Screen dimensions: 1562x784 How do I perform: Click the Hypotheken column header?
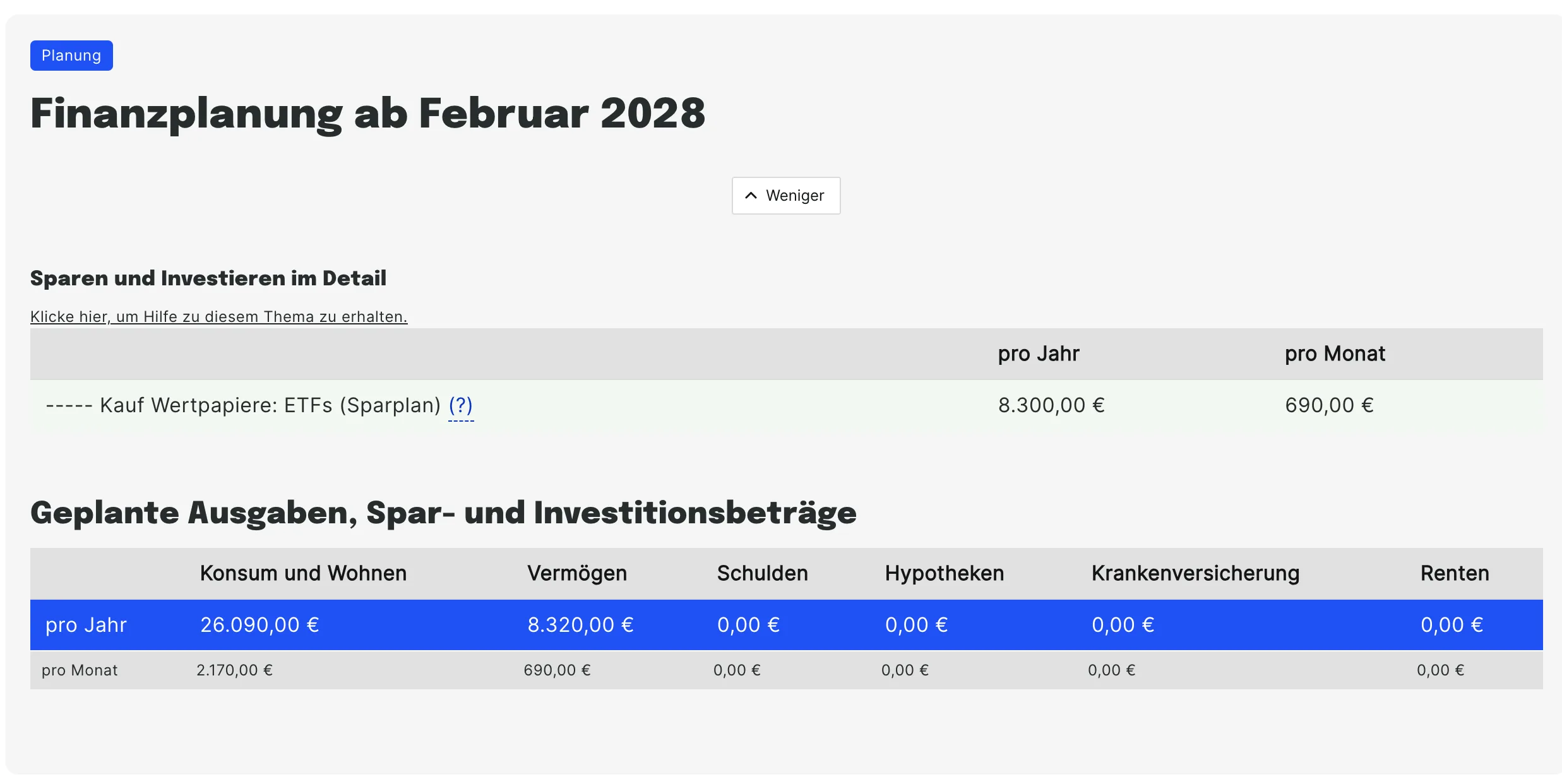[x=944, y=573]
